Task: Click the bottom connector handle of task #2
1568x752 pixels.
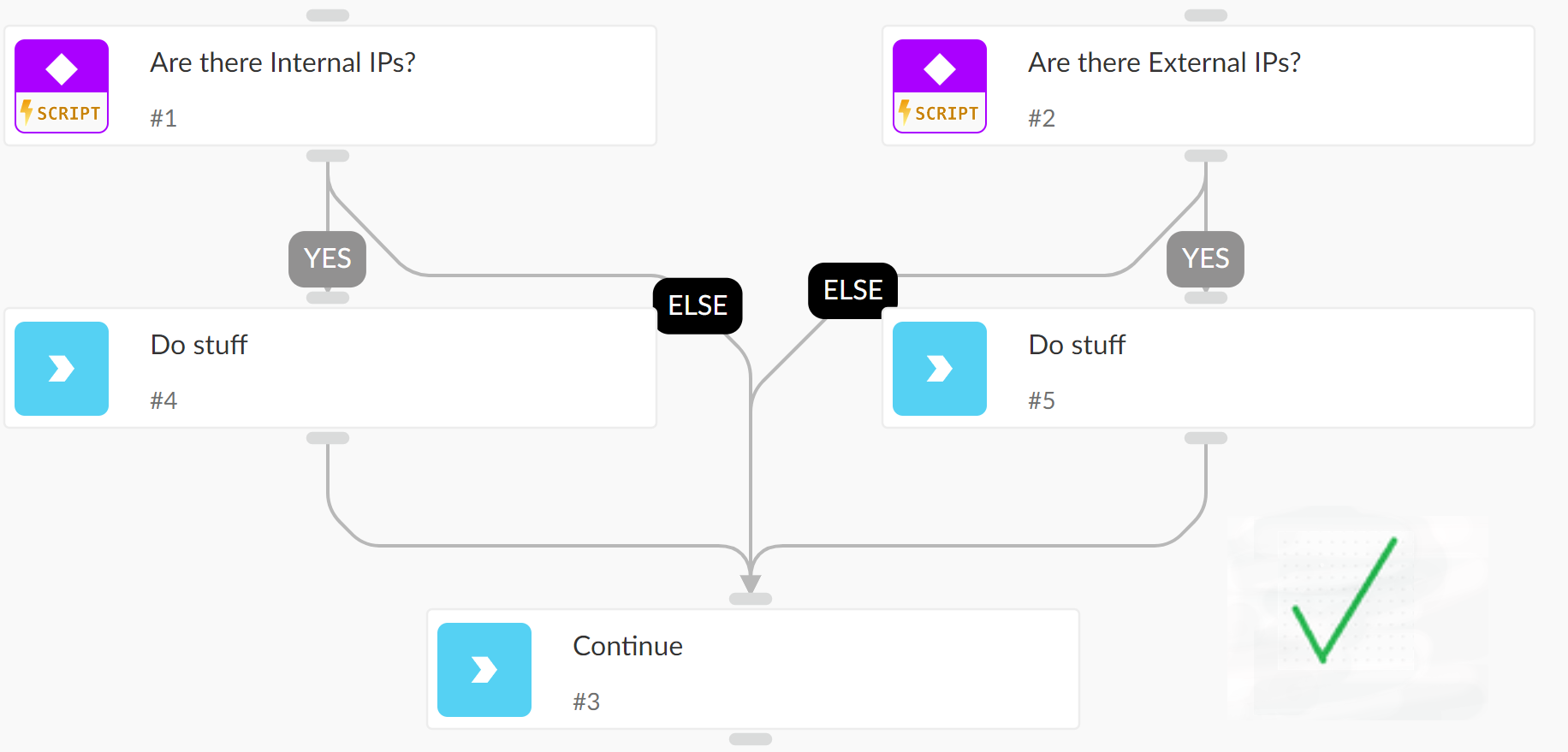Action: (x=1206, y=156)
